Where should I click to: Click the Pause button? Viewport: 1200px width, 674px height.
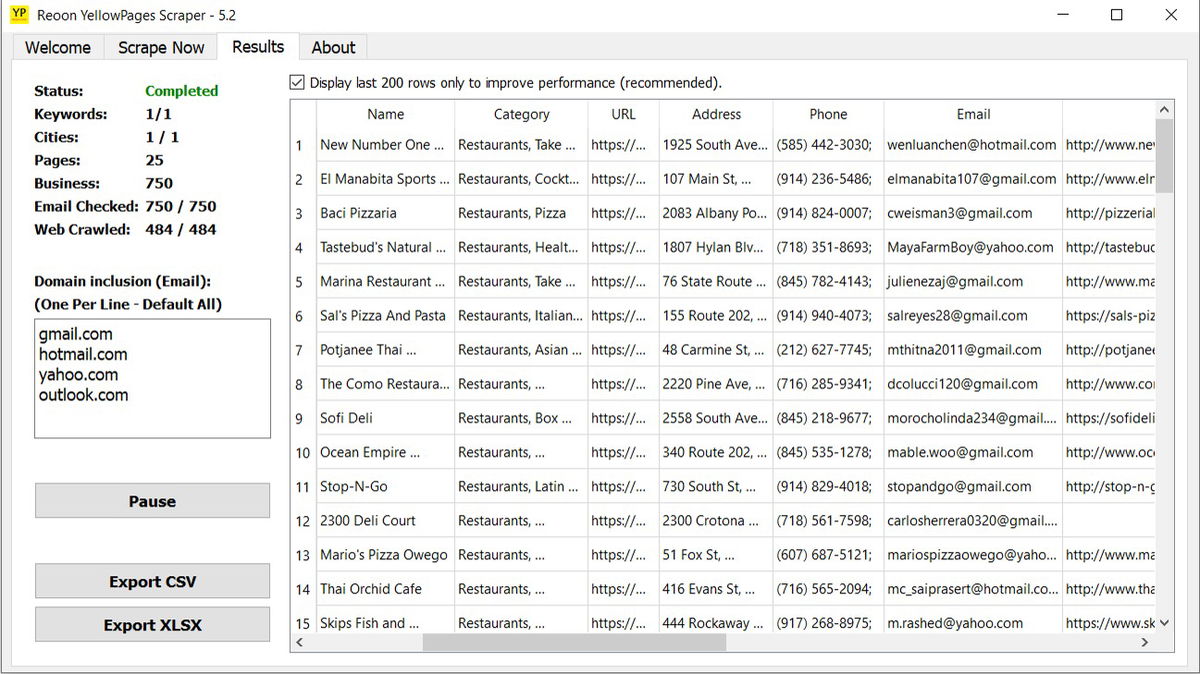tap(152, 501)
